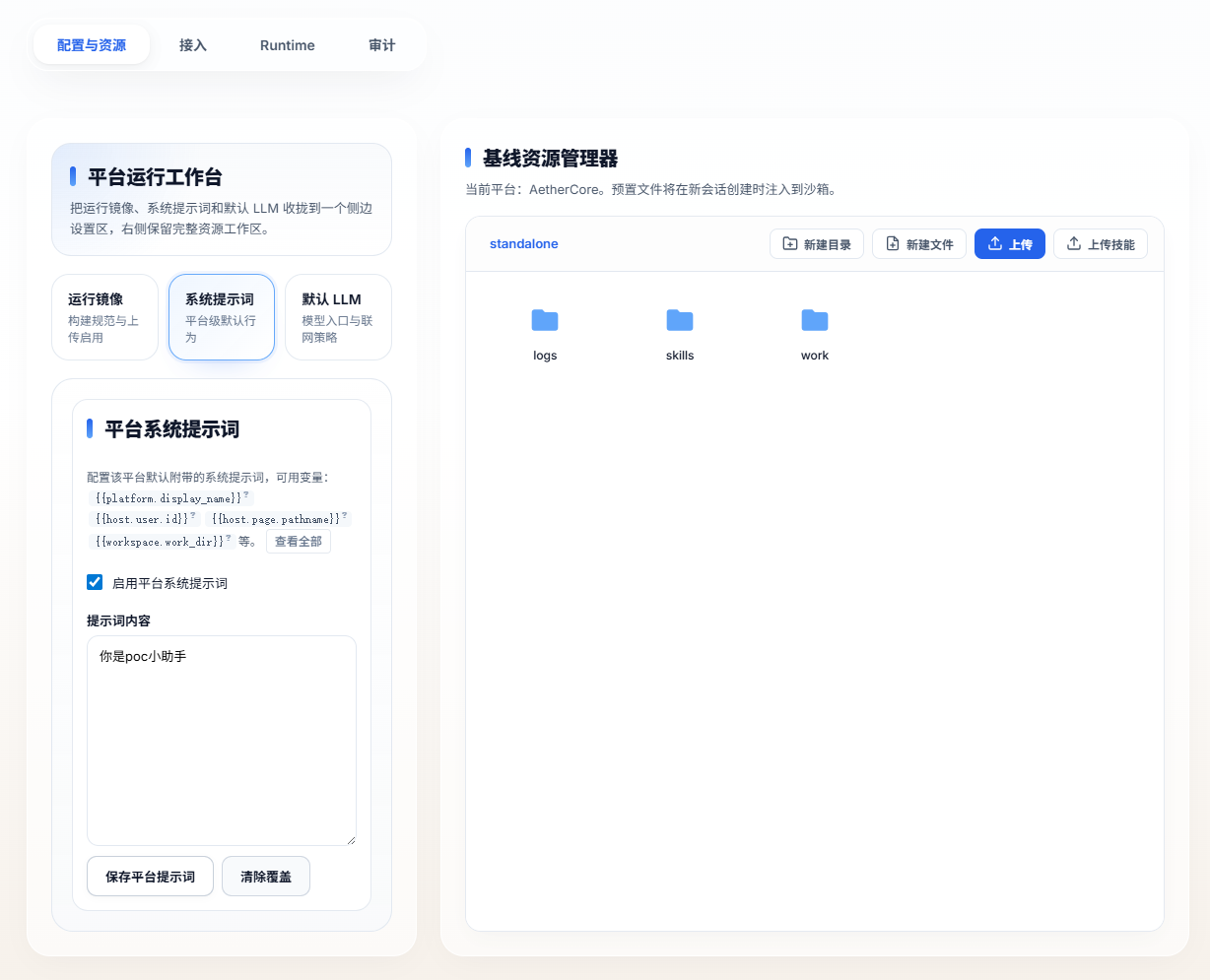Image resolution: width=1210 pixels, height=980 pixels.
Task: Click the 清除覆盖 button
Action: 266,877
